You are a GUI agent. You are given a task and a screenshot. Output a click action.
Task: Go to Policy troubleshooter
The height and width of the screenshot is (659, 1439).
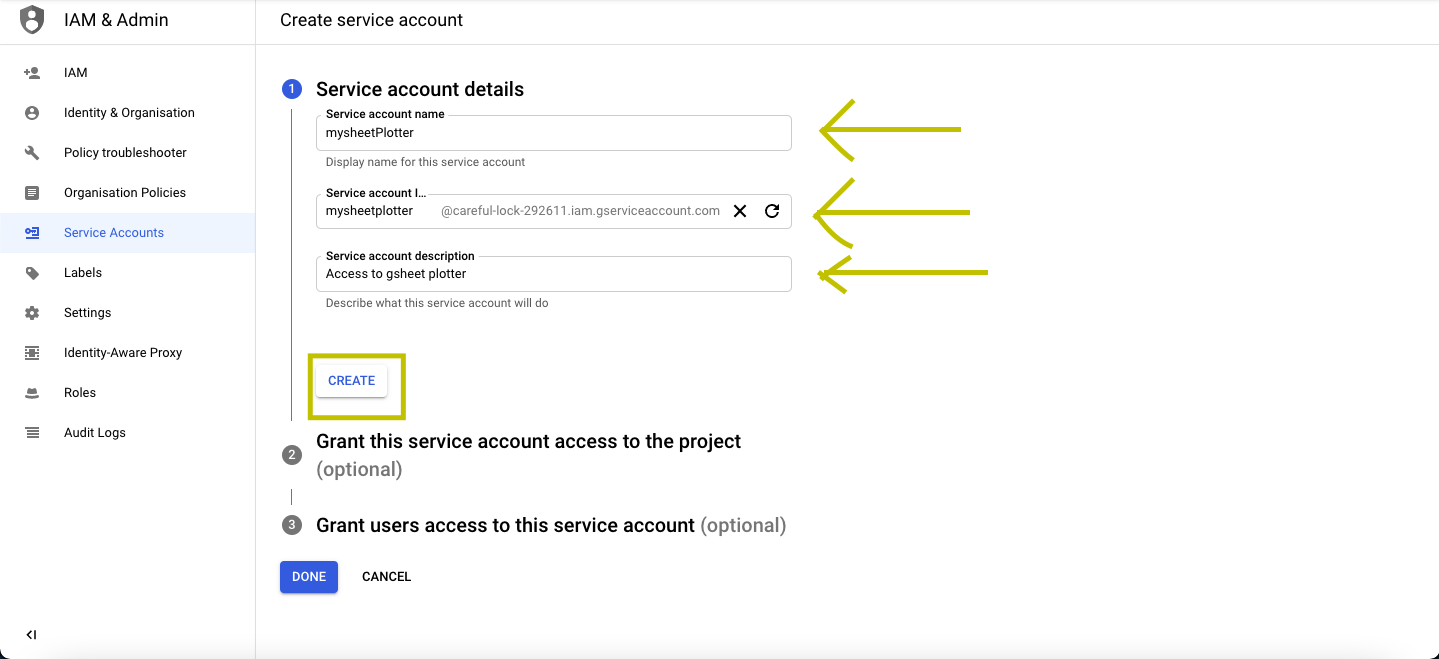127,153
